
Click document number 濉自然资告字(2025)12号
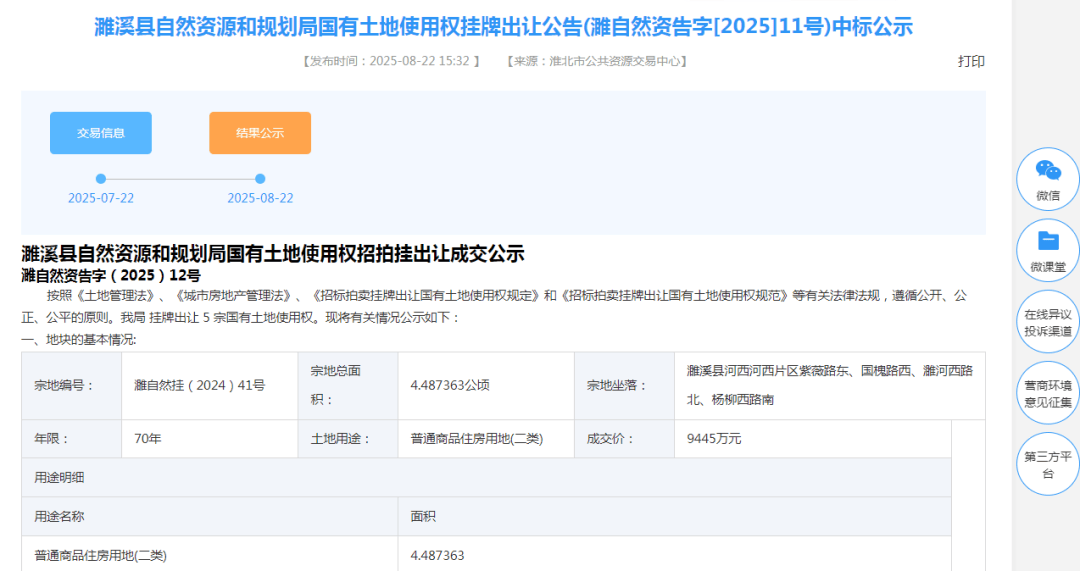coord(111,276)
